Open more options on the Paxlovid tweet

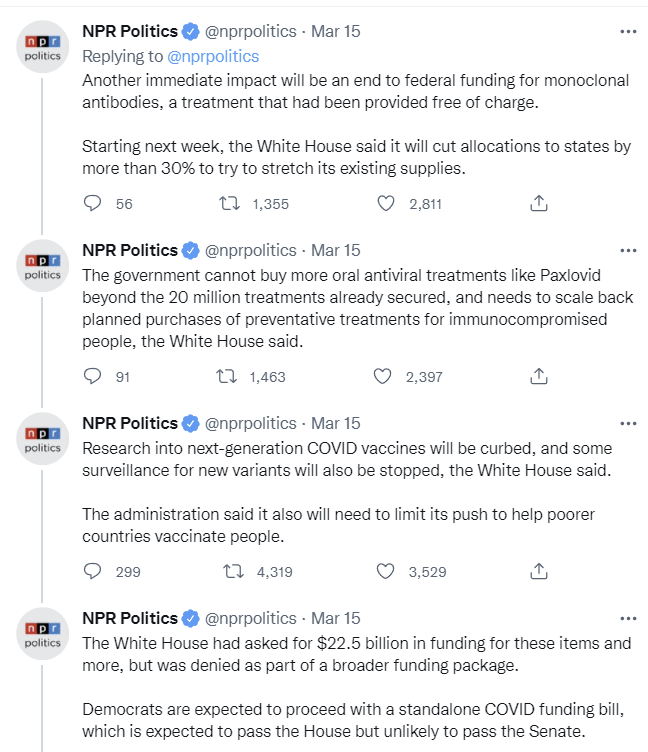628,250
